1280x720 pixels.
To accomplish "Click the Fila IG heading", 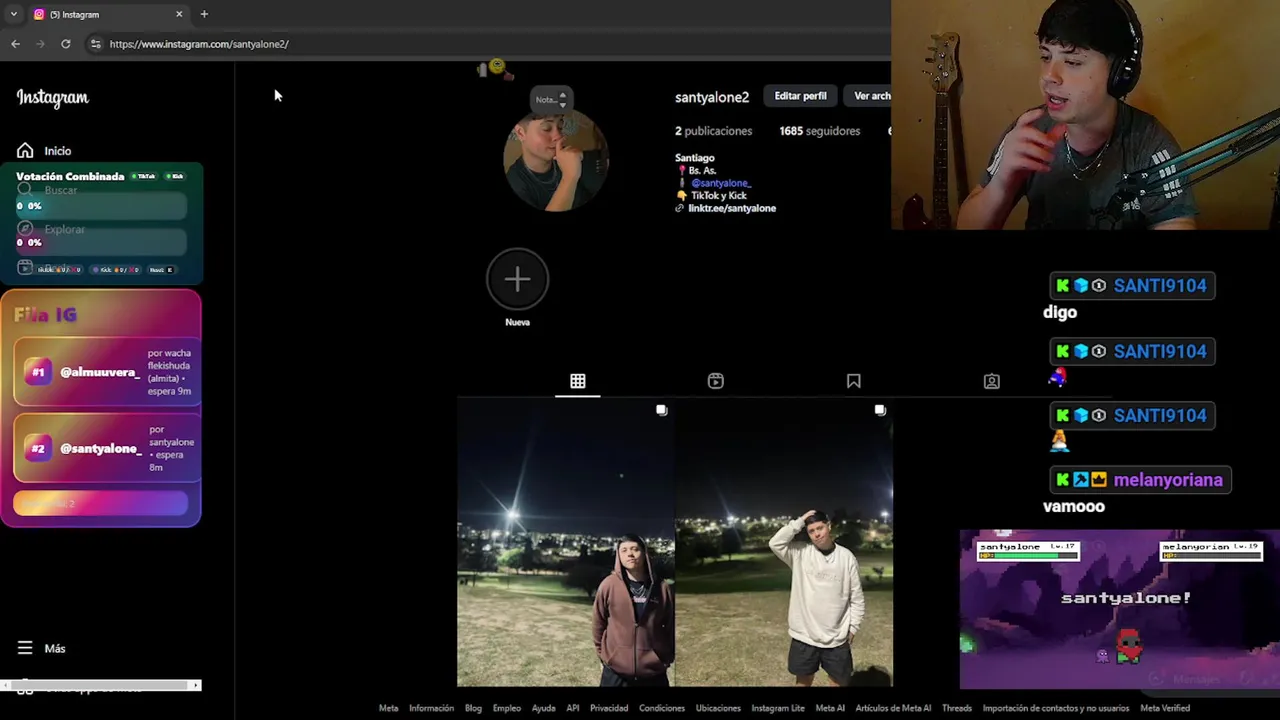I will 45,315.
